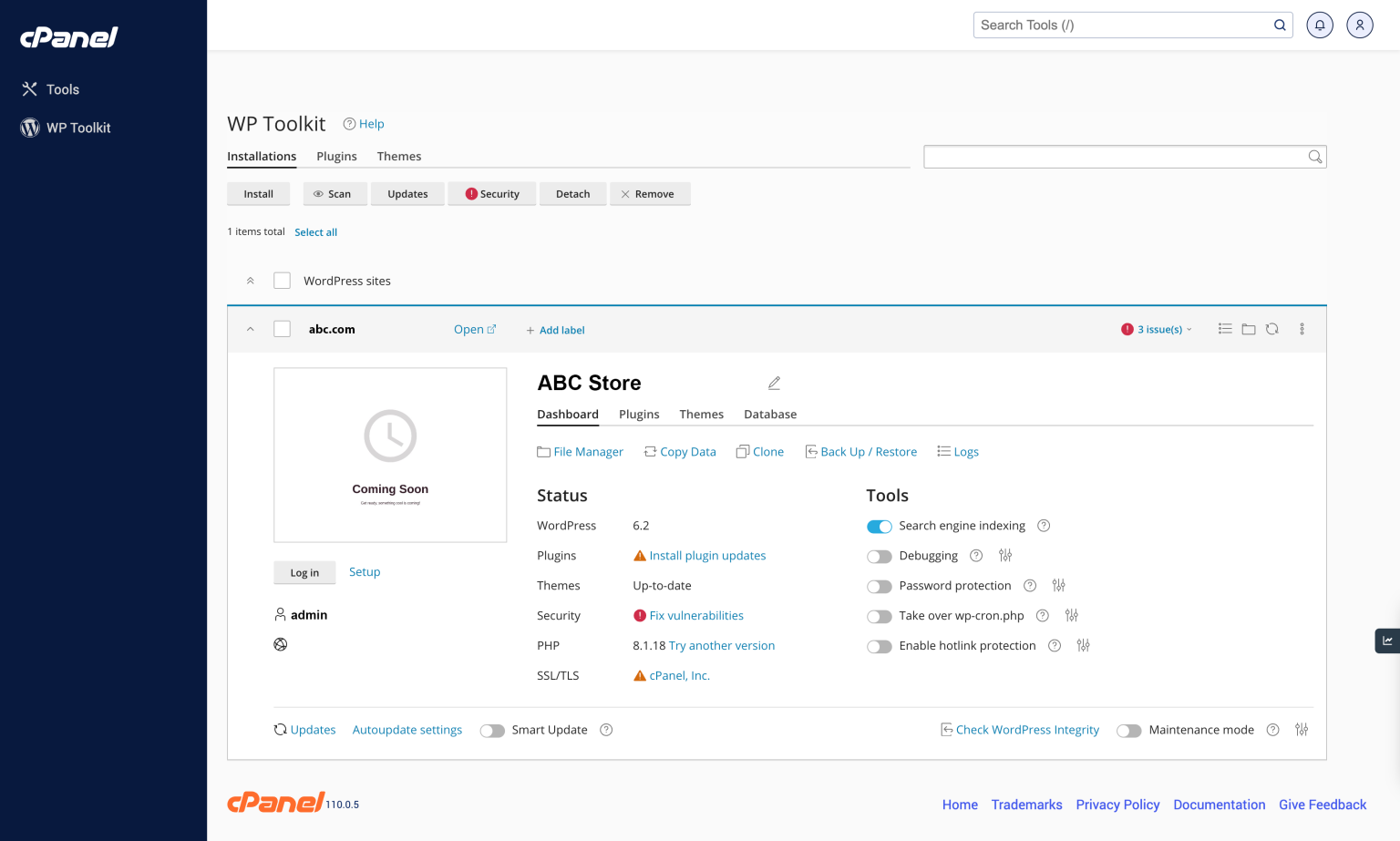The image size is (1400, 841).
Task: Click the Install button
Action: 259,194
